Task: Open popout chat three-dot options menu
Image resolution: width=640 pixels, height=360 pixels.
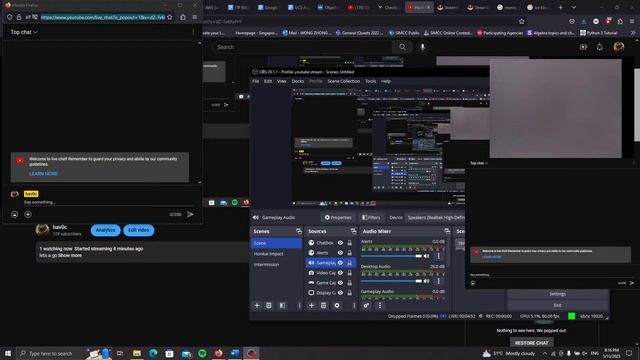Action: pos(193,32)
